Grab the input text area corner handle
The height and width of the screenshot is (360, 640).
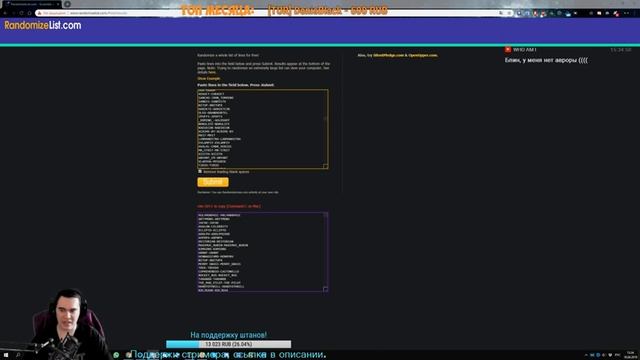326,166
